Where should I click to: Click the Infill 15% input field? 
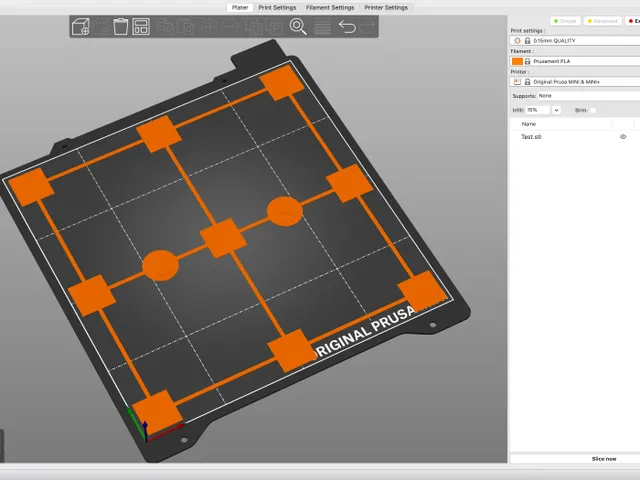pos(538,110)
